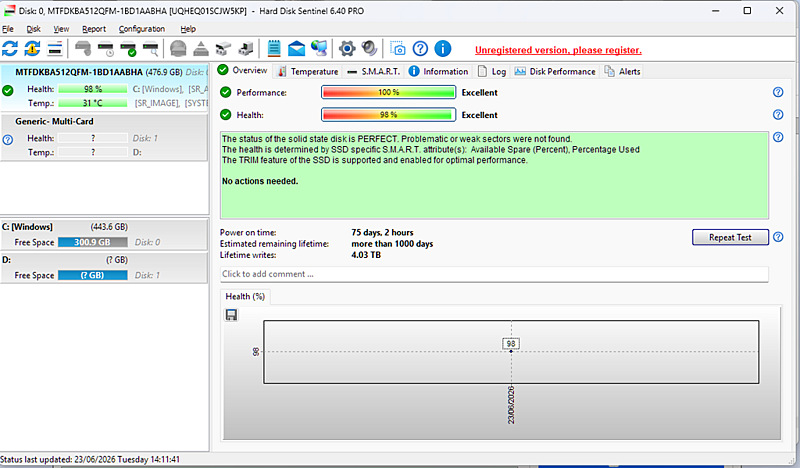Click the eject triangle drive toolbar icon
The width and height of the screenshot is (800, 468).
pyautogui.click(x=201, y=49)
